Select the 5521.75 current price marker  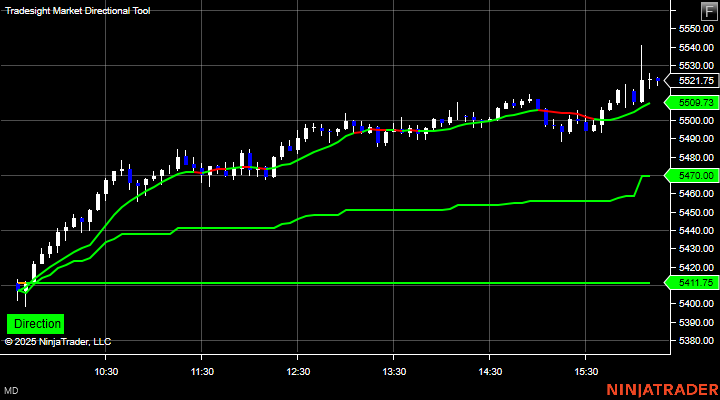click(692, 81)
